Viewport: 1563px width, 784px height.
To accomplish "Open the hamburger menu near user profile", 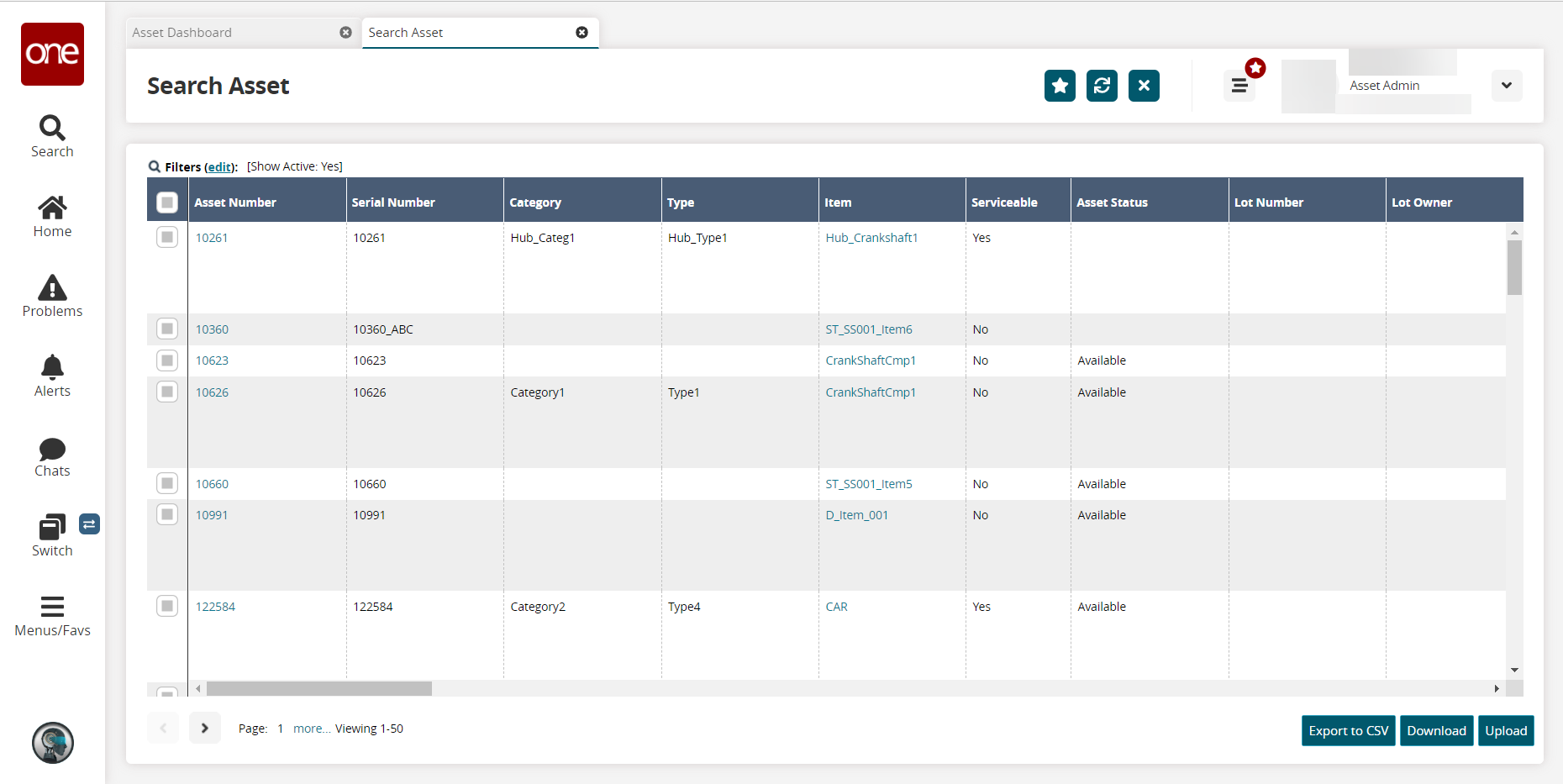I will tap(1239, 86).
